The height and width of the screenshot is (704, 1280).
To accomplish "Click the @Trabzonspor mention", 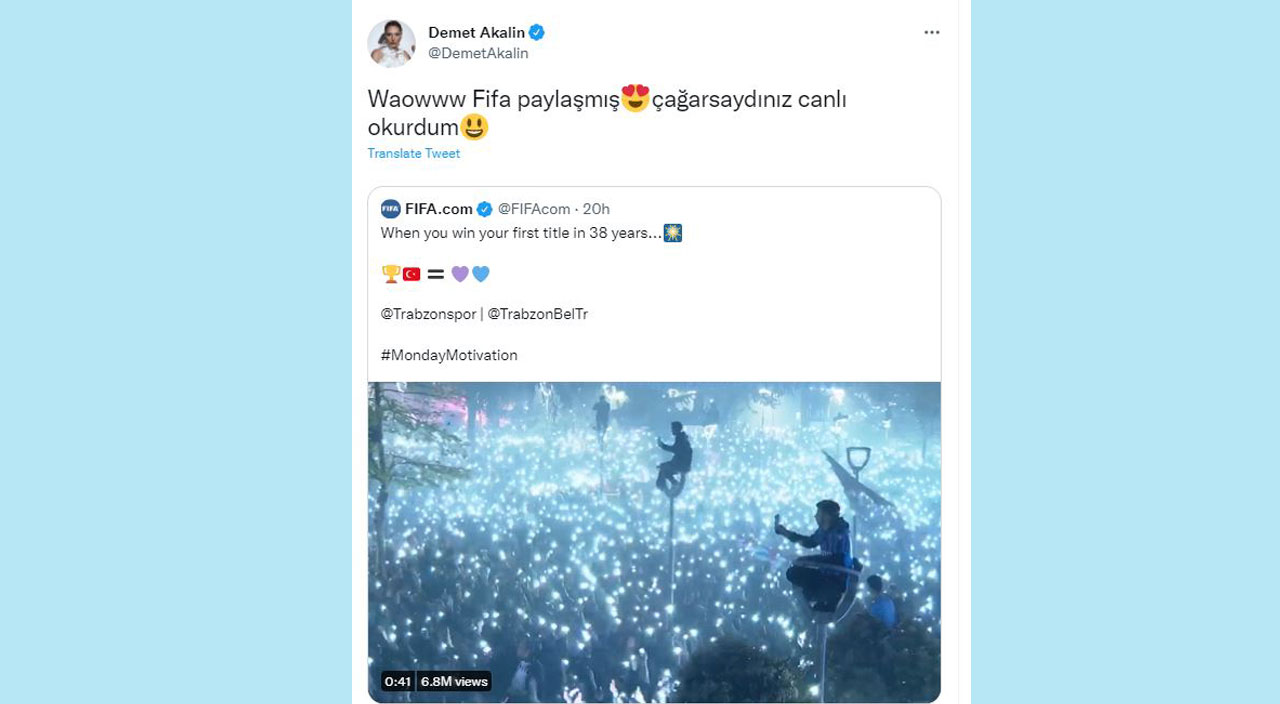I will point(428,313).
